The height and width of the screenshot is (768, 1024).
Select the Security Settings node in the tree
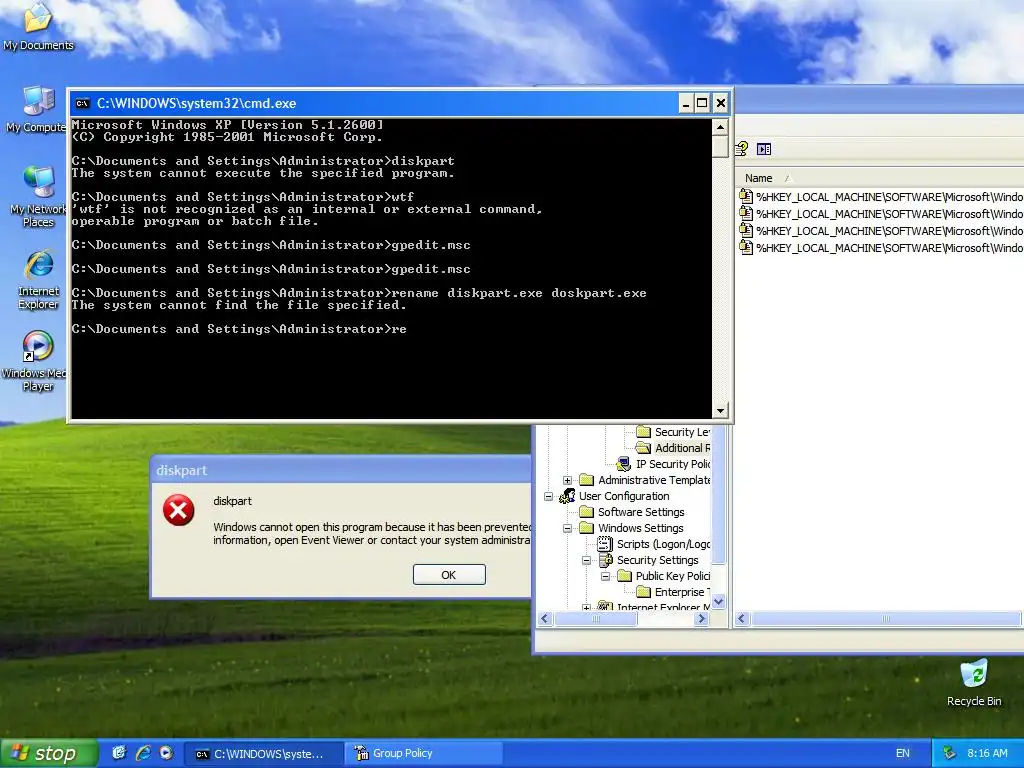[648, 560]
